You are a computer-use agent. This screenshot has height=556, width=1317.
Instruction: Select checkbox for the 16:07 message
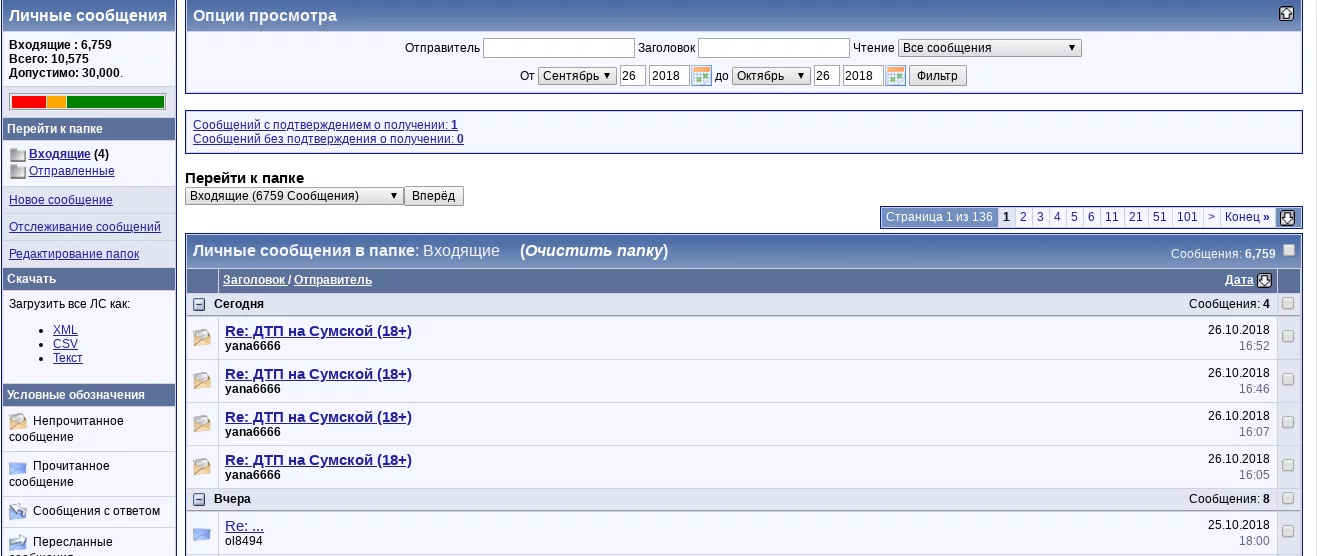click(1288, 422)
